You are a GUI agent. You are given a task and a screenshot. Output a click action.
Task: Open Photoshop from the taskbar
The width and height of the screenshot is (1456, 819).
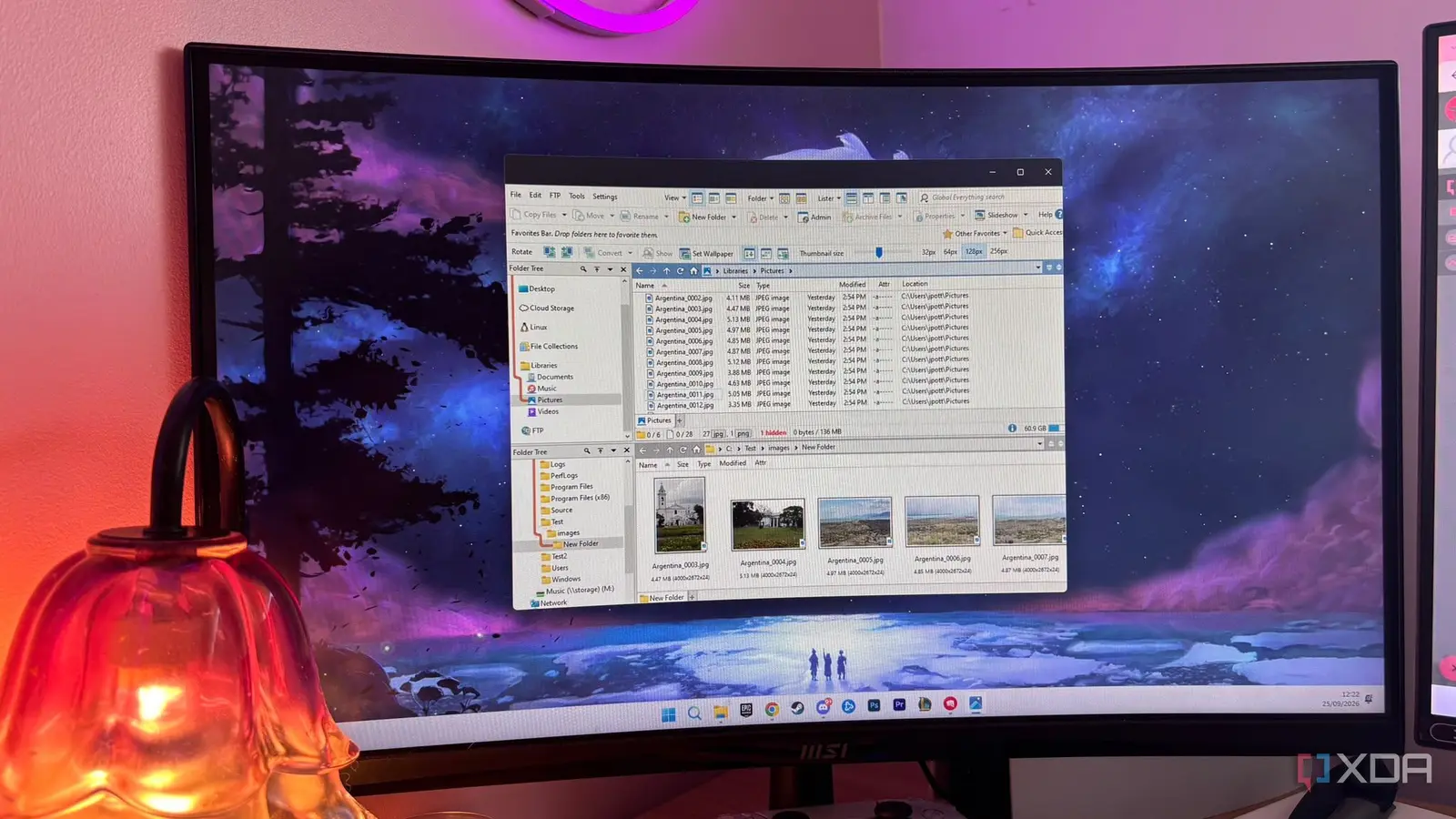tap(874, 705)
